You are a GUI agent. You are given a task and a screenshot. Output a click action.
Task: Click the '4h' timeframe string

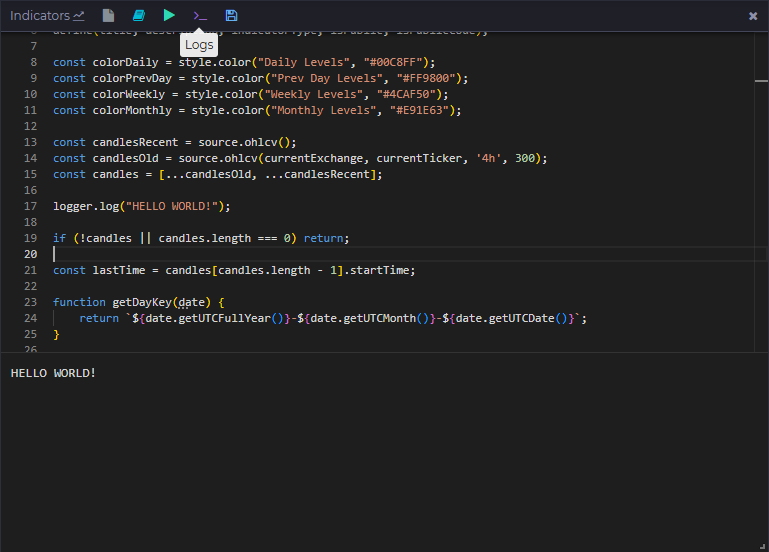coord(488,158)
